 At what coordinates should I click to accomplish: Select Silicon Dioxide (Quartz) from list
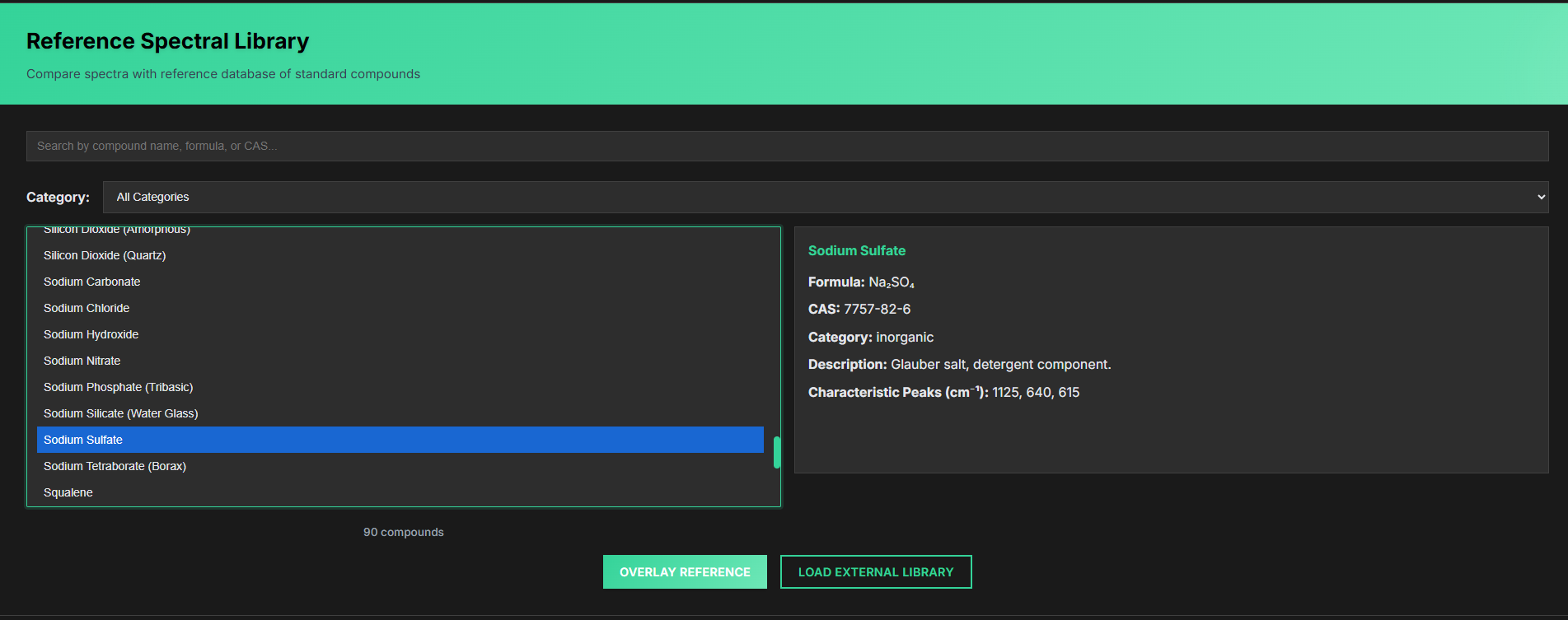pos(105,255)
